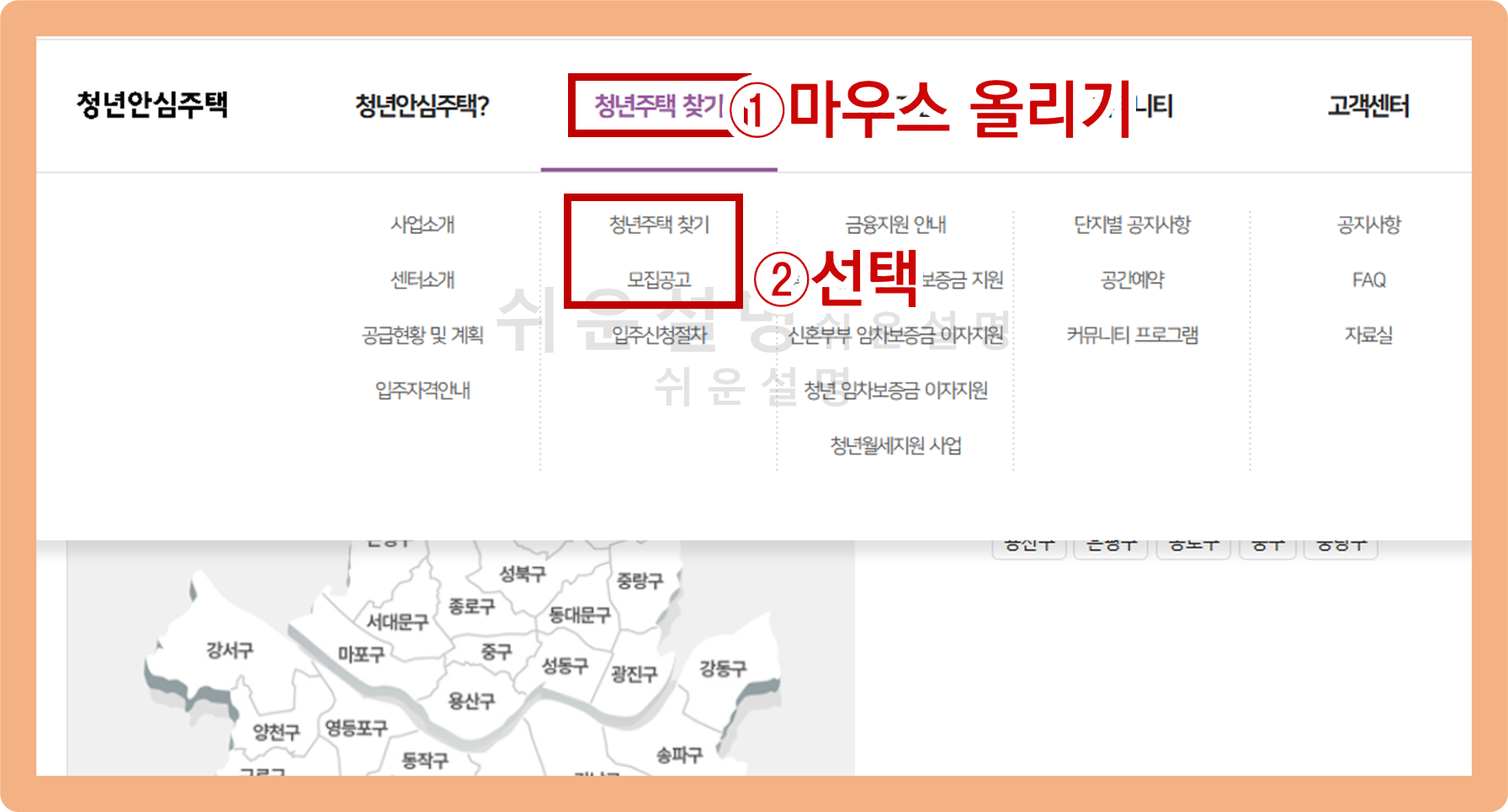Open 자료실 under 고객센터
This screenshot has height=812, width=1508.
pyautogui.click(x=1368, y=335)
